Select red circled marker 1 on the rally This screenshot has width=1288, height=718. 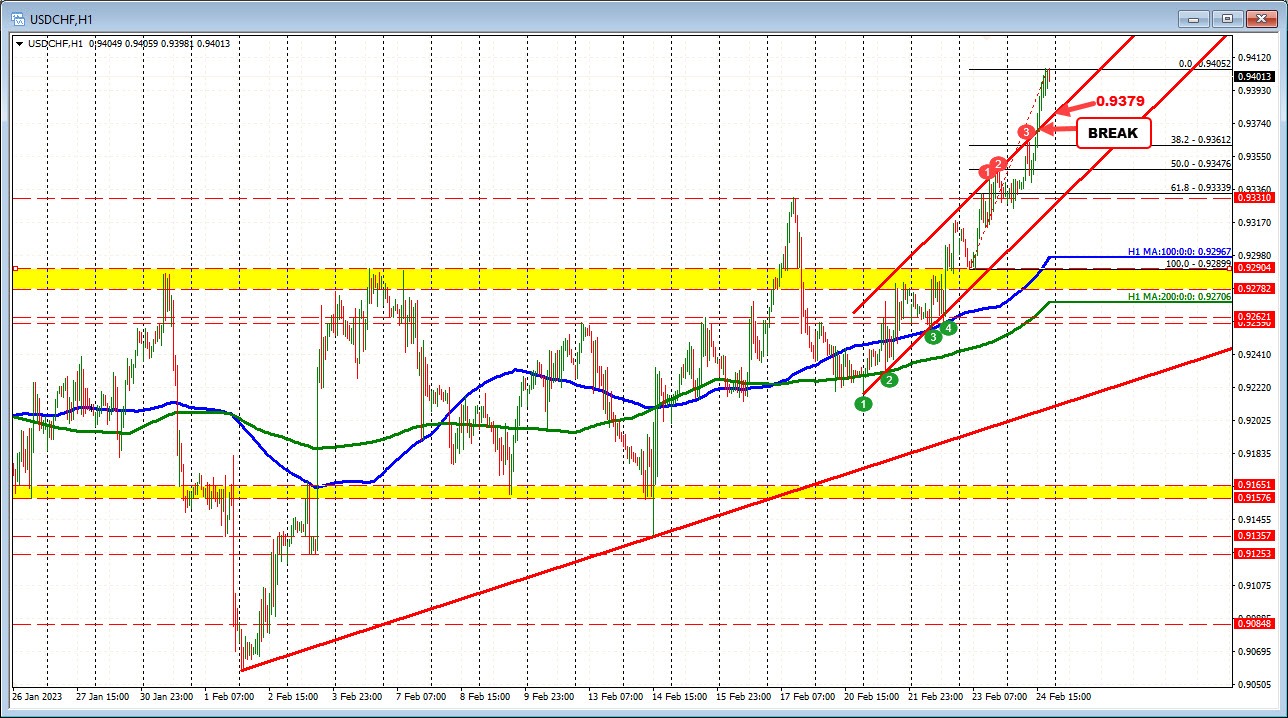coord(987,172)
